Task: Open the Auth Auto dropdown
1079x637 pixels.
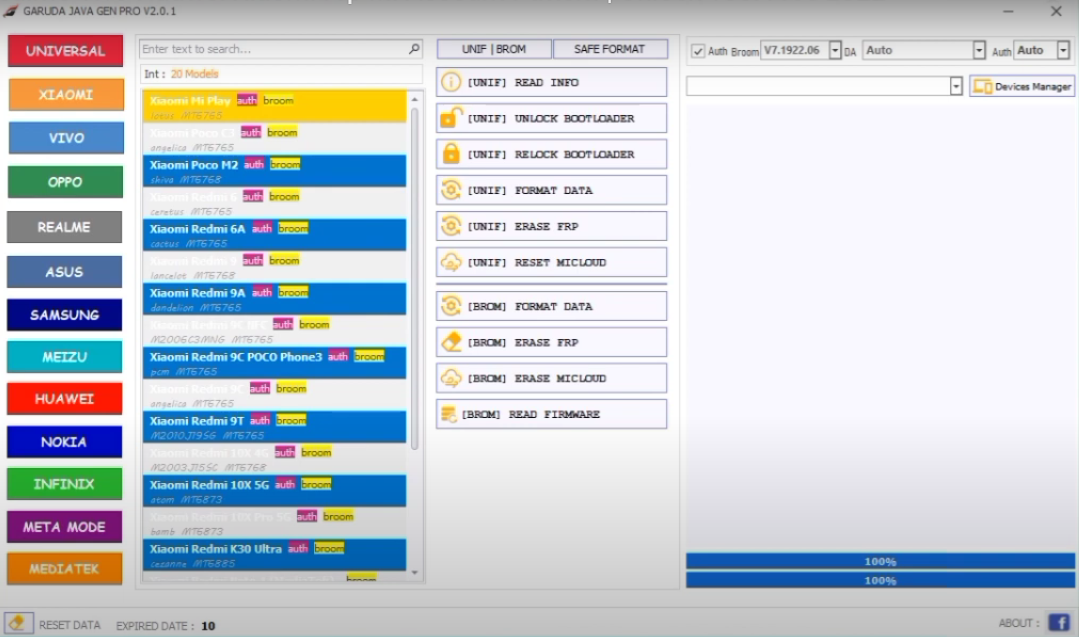Action: pos(1063,50)
